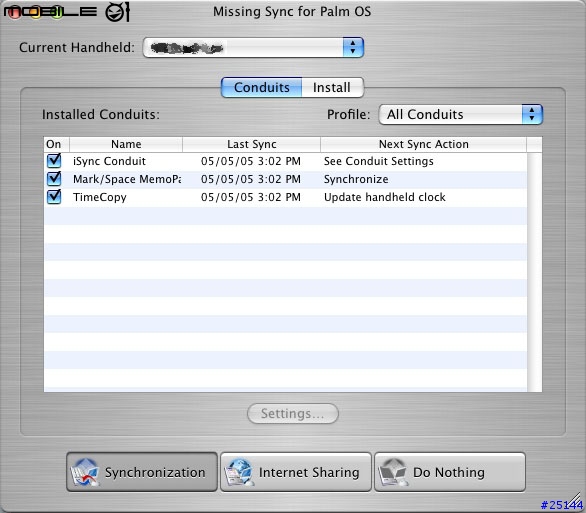The height and width of the screenshot is (513, 586).
Task: Sort conduits by Name column header
Action: 126,144
